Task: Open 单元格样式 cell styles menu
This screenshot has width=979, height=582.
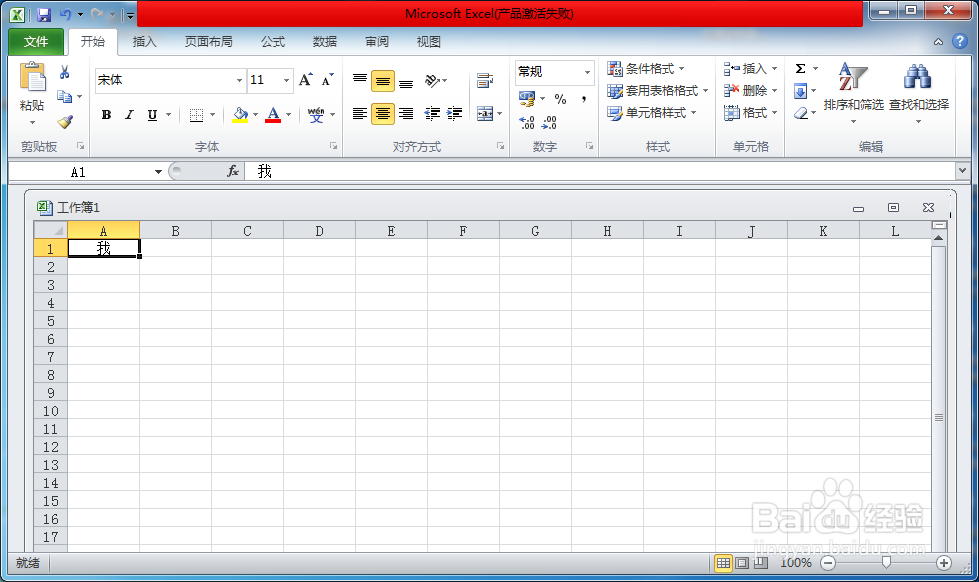Action: [652, 113]
